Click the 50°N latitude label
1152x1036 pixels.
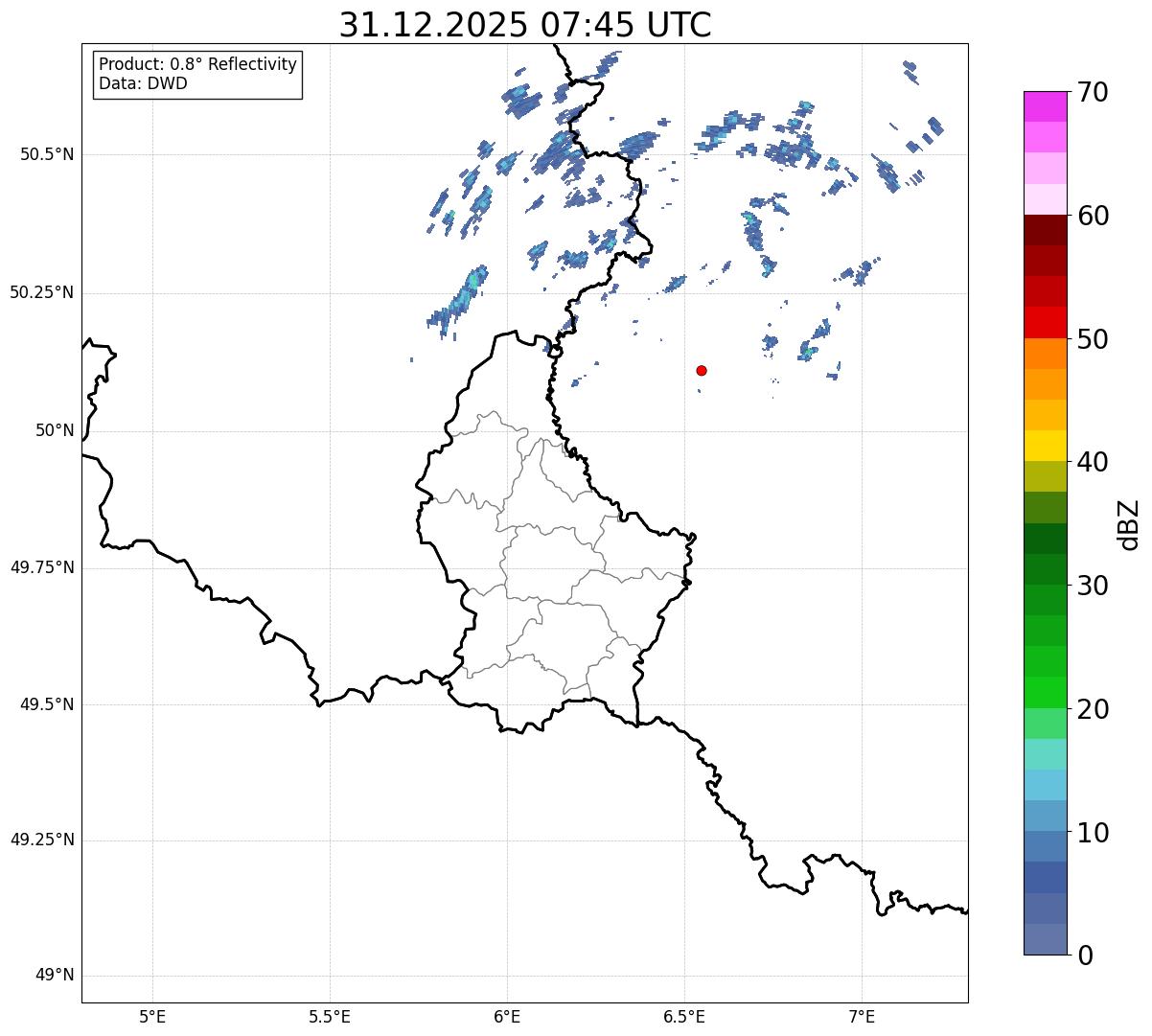click(55, 430)
